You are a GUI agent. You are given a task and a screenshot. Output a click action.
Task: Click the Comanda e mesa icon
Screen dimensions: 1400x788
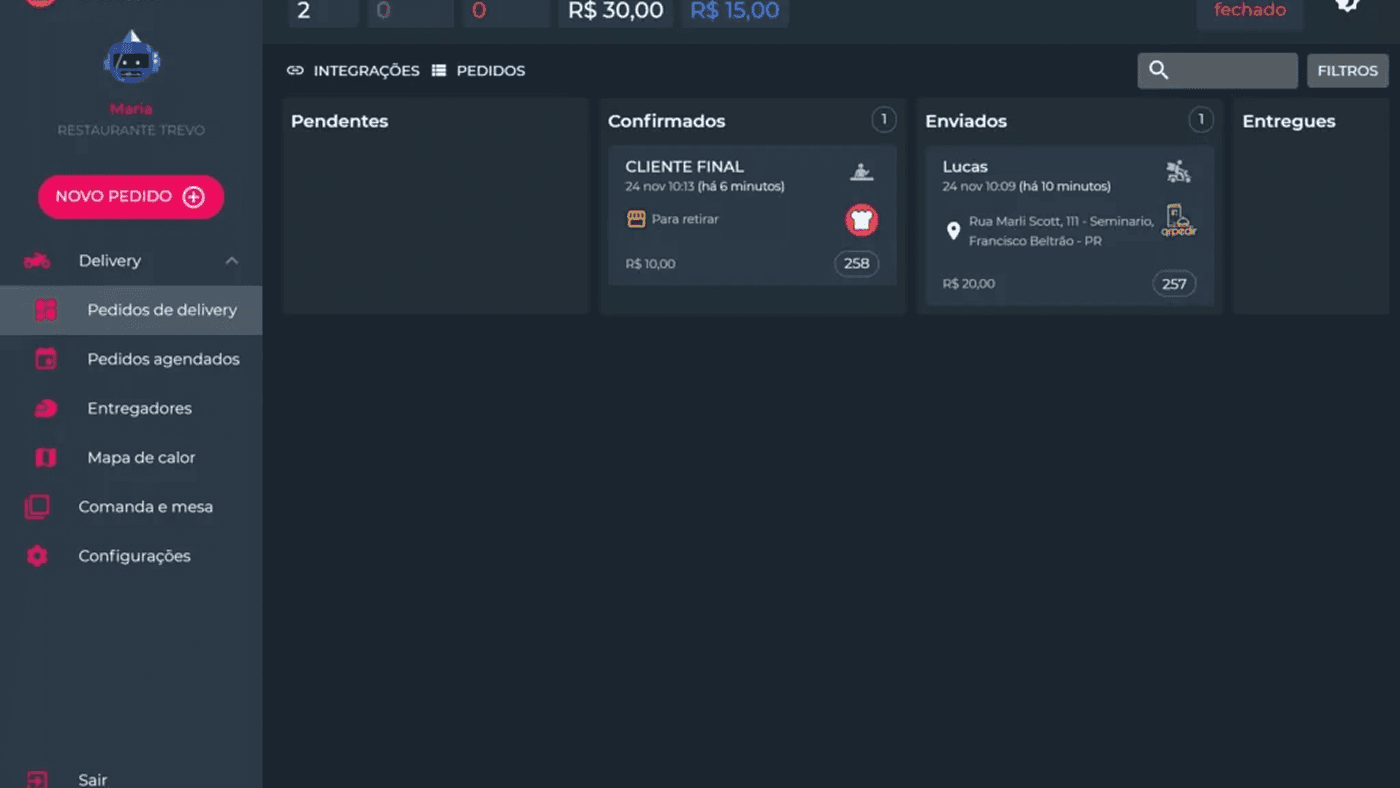[37, 507]
